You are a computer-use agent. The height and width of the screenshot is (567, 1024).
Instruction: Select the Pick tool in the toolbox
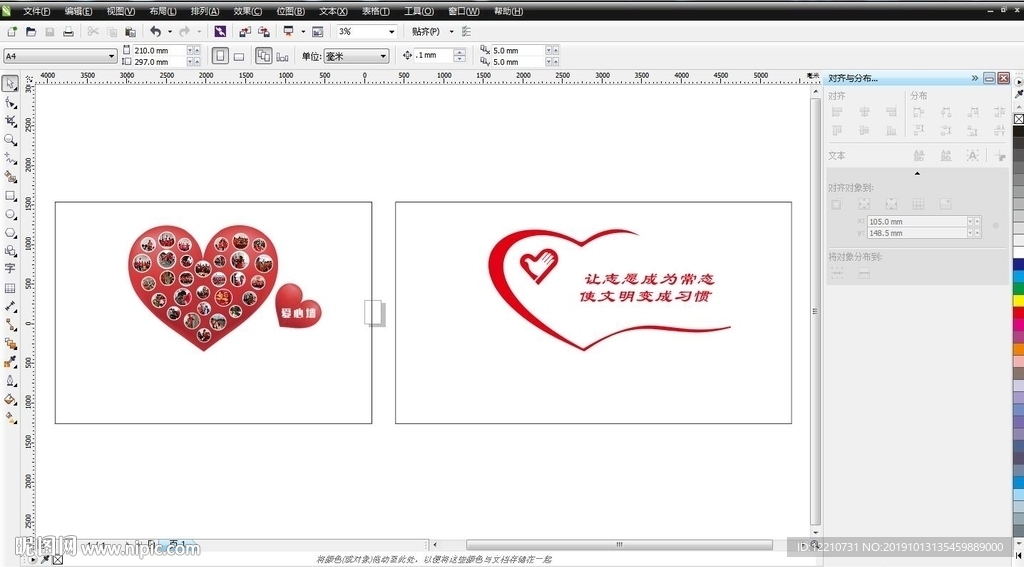10,84
